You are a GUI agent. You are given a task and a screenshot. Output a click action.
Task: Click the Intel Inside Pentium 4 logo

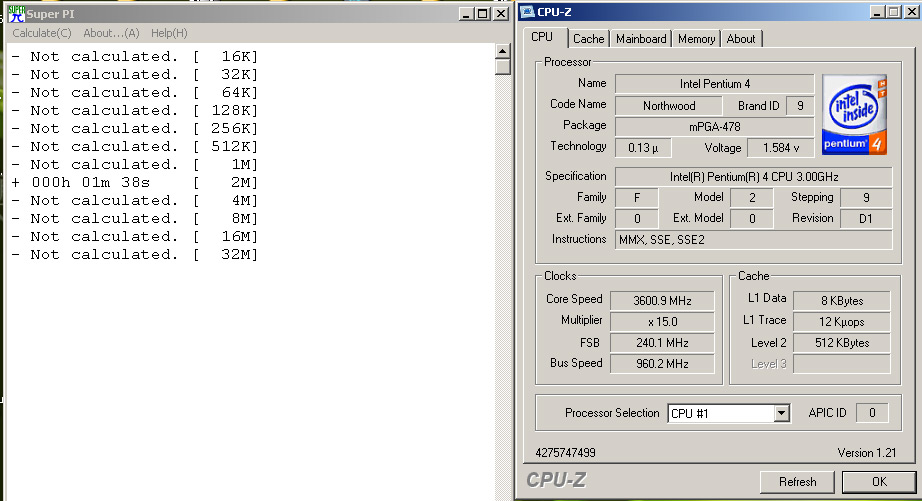[854, 115]
